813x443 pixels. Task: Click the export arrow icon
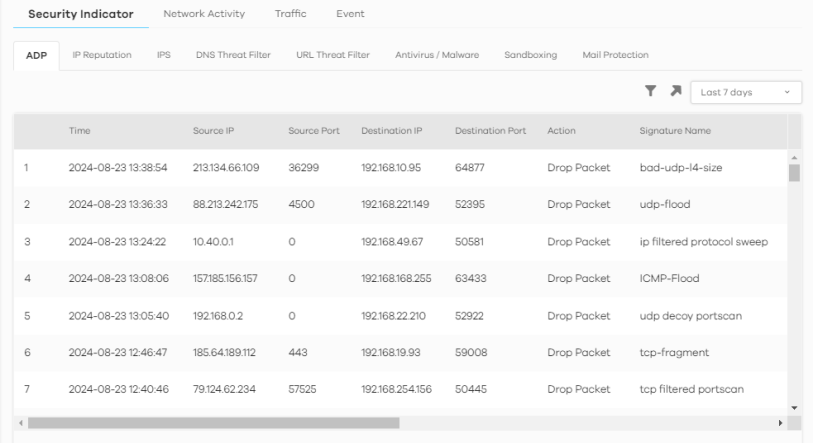click(674, 92)
